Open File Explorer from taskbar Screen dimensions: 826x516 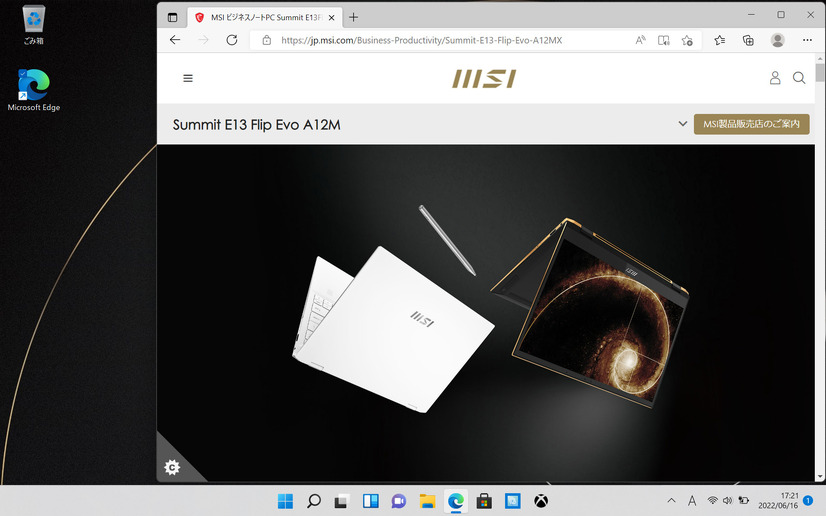point(427,501)
